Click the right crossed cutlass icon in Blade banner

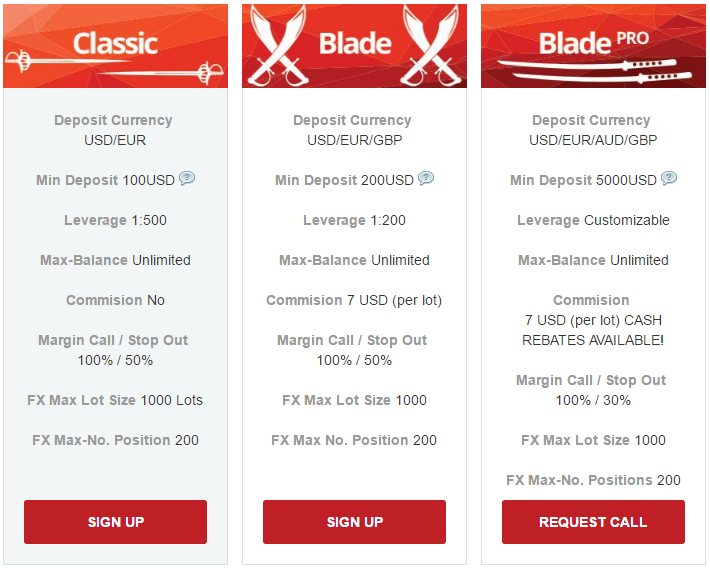[431, 46]
